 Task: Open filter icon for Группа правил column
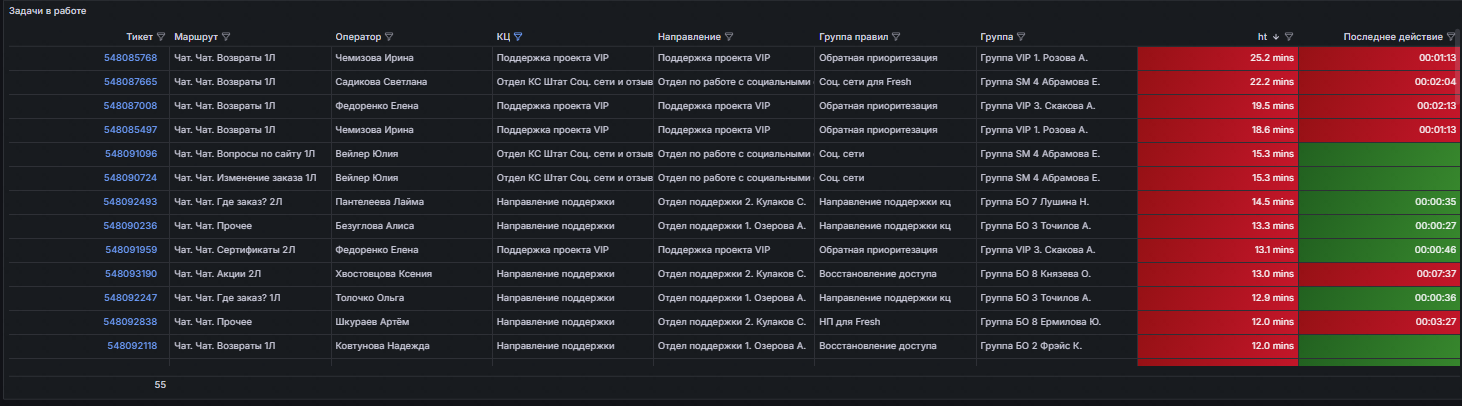coord(896,36)
